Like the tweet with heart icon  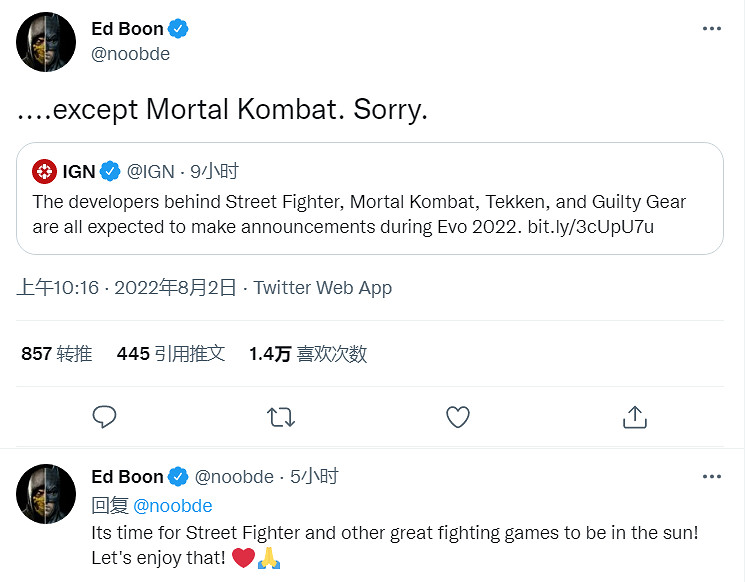point(458,416)
